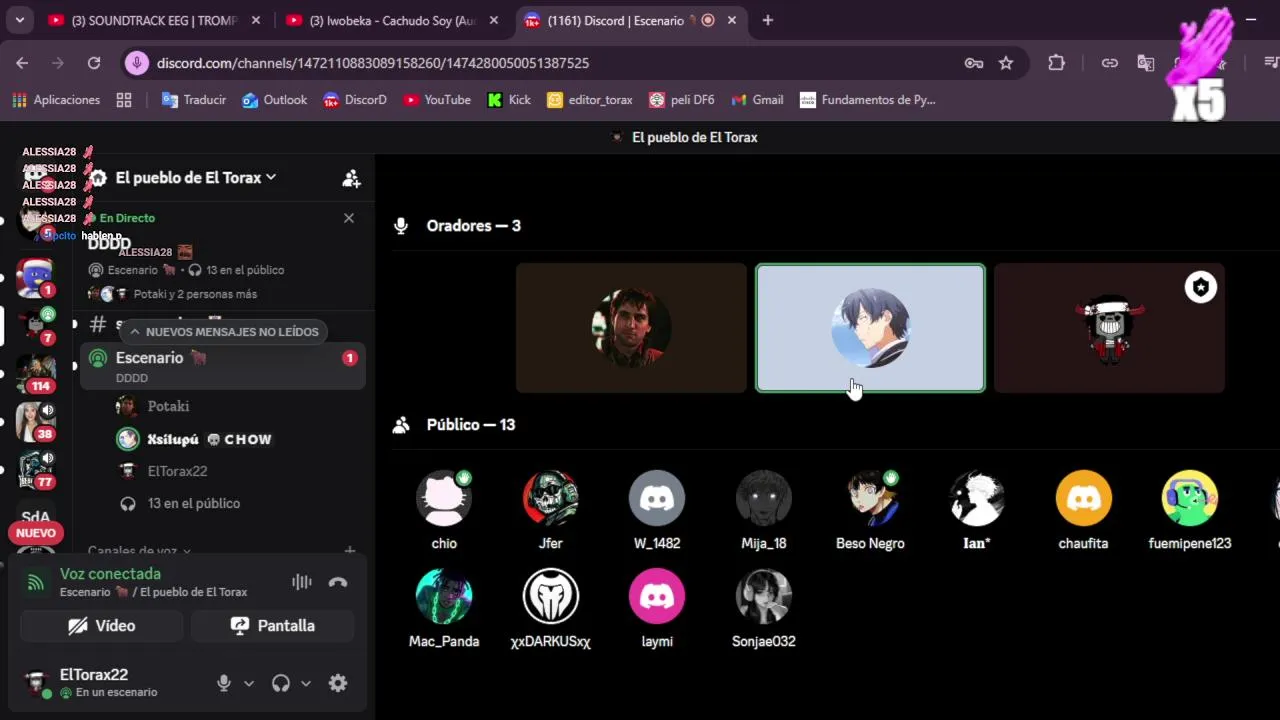
Task: Bookmark this page with the star icon
Action: pyautogui.click(x=1006, y=63)
